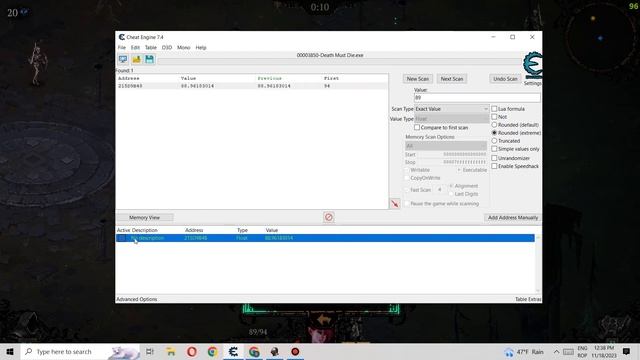The image size is (640, 360).
Task: Show hidden system tray icons
Action: pos(556,351)
